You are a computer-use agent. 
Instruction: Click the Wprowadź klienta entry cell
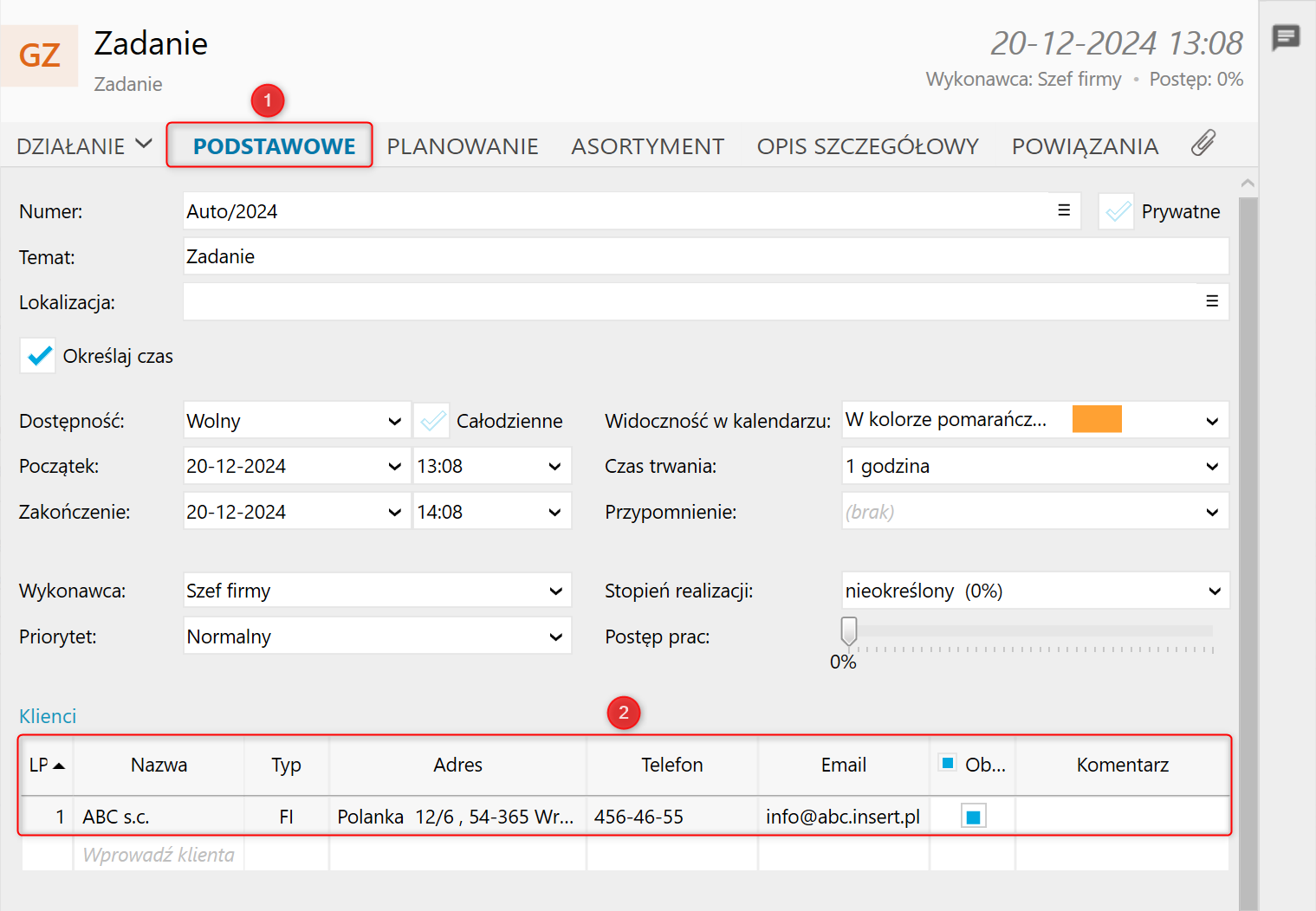click(x=159, y=855)
